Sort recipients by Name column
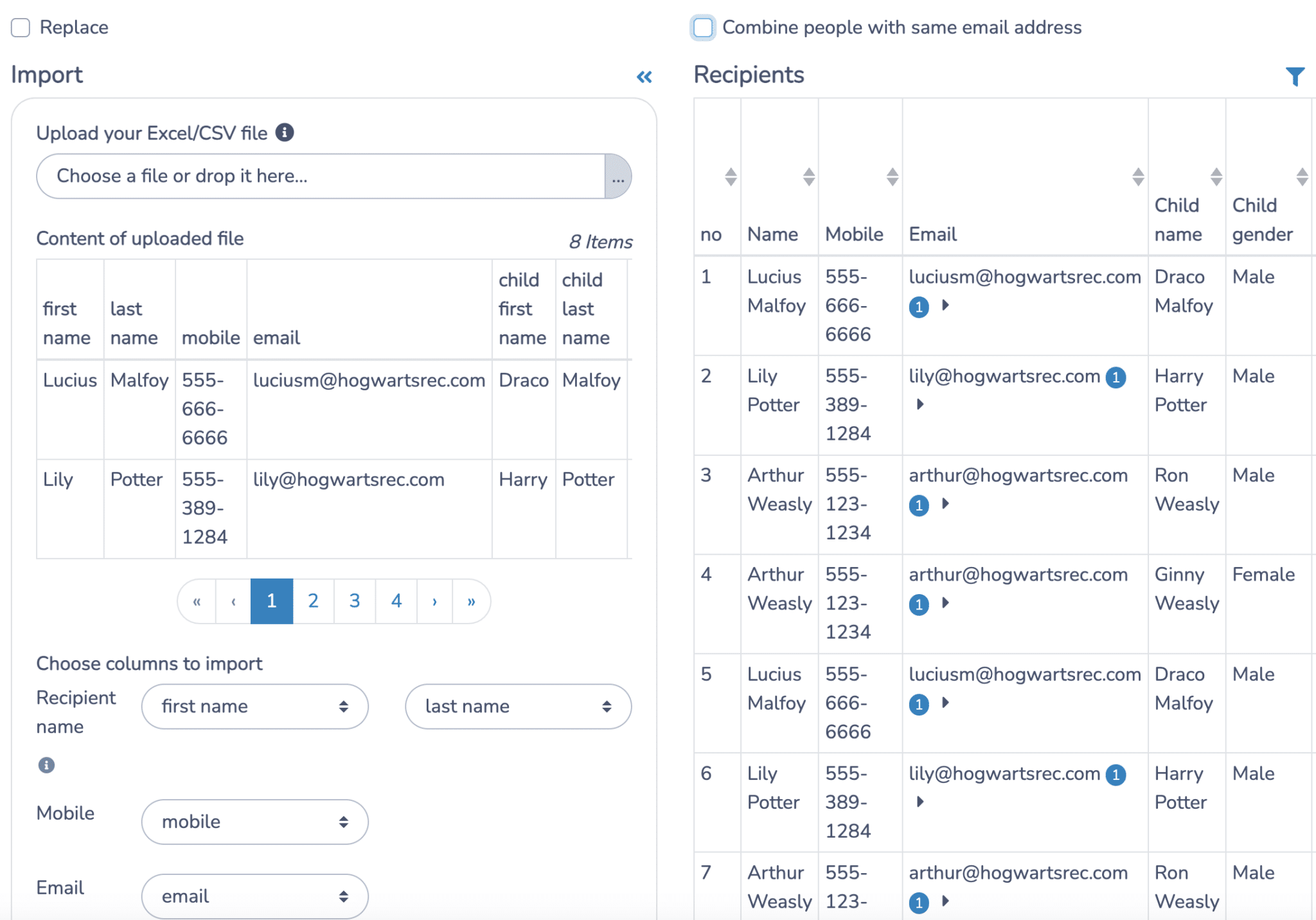Screen dimensions: 1316x920 (x=808, y=177)
